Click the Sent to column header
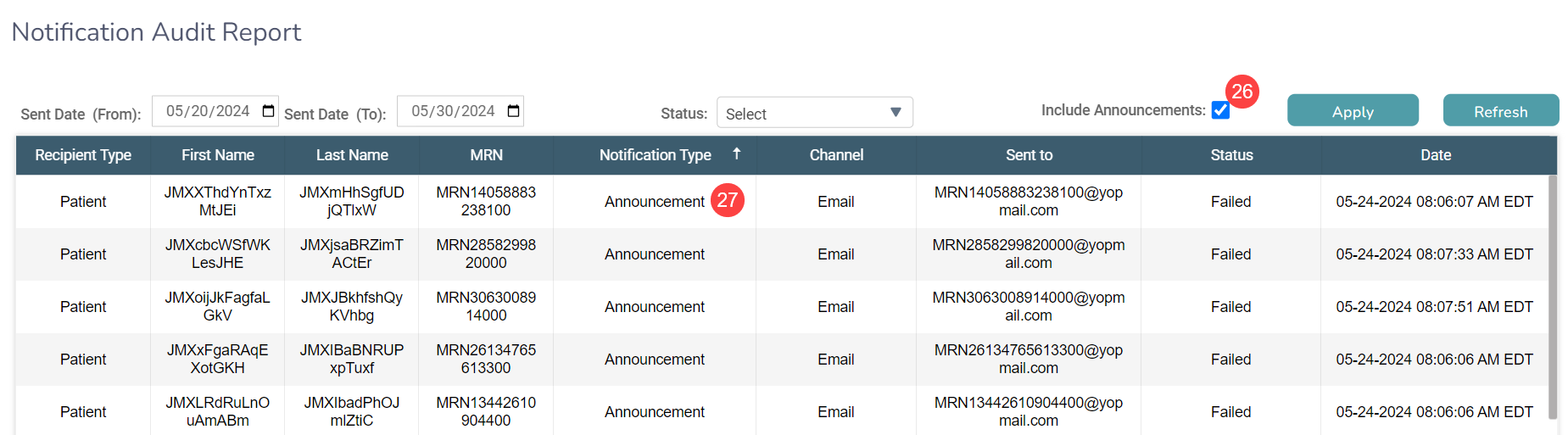The image size is (1568, 435). click(x=1029, y=155)
